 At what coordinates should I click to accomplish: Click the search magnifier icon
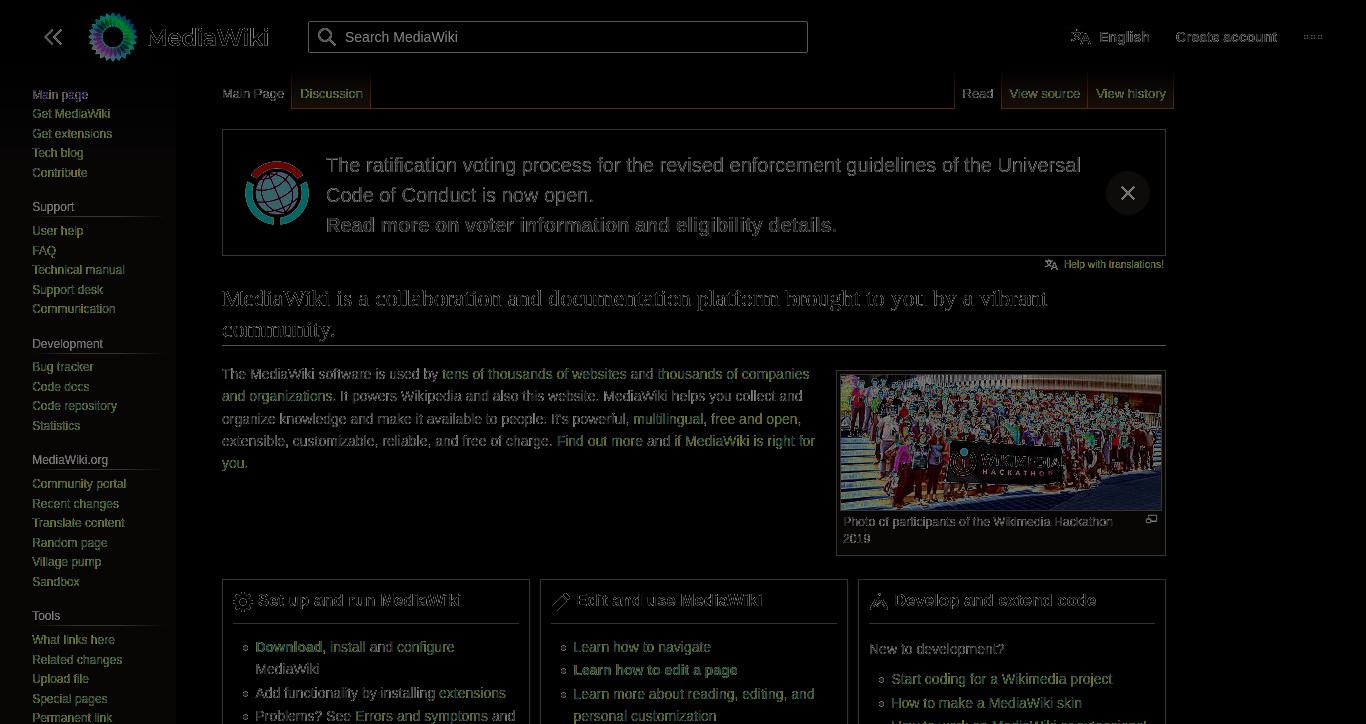pos(327,37)
